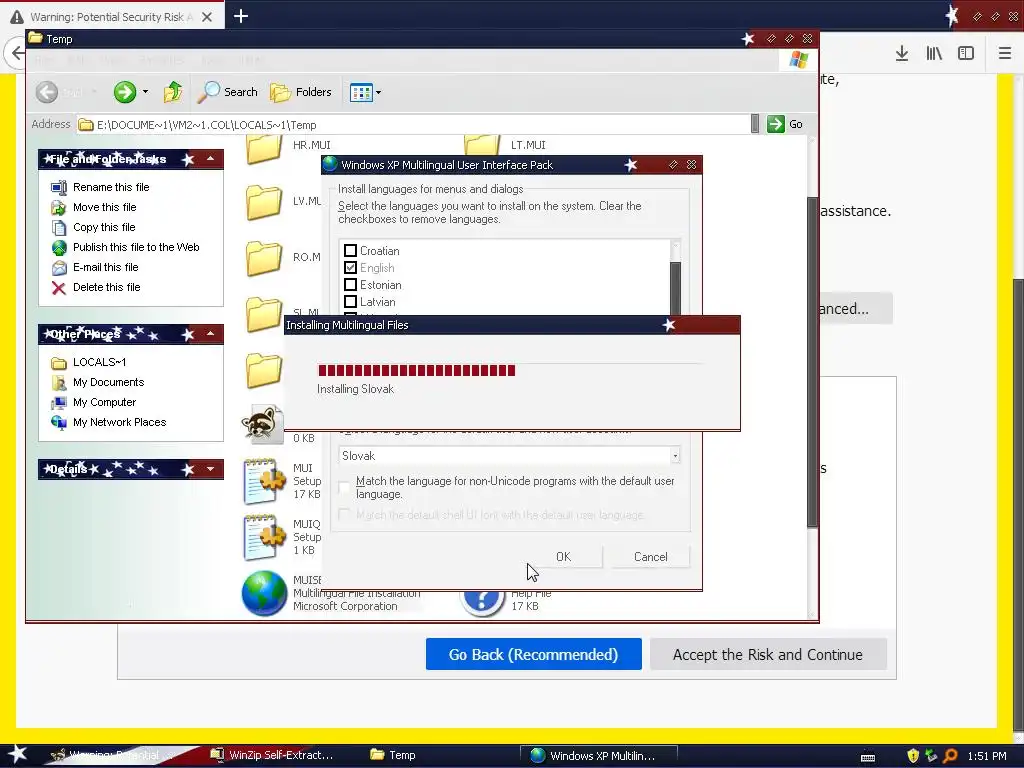Check the Latvian language checkbox

point(350,302)
